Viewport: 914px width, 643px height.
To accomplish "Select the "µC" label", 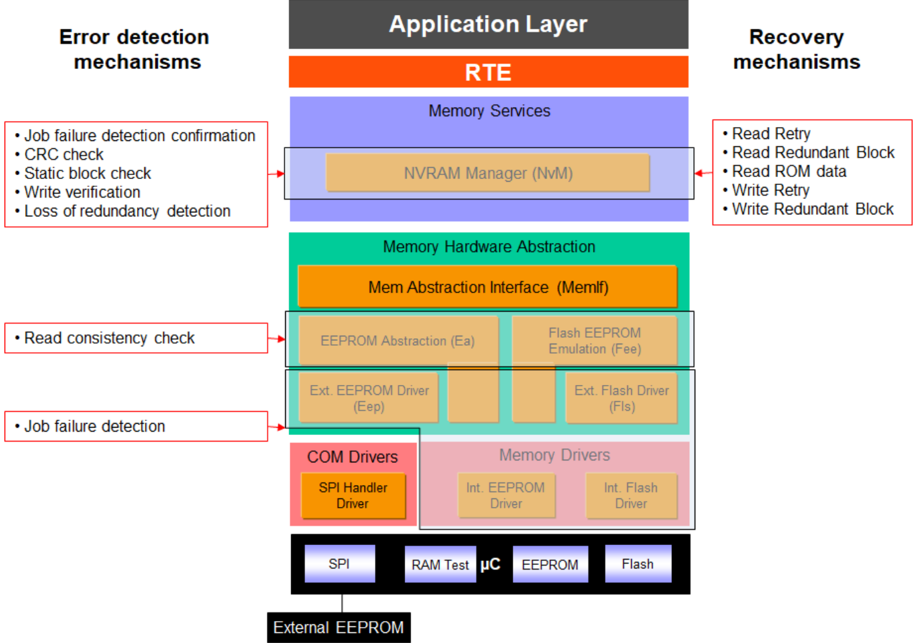I will point(490,564).
